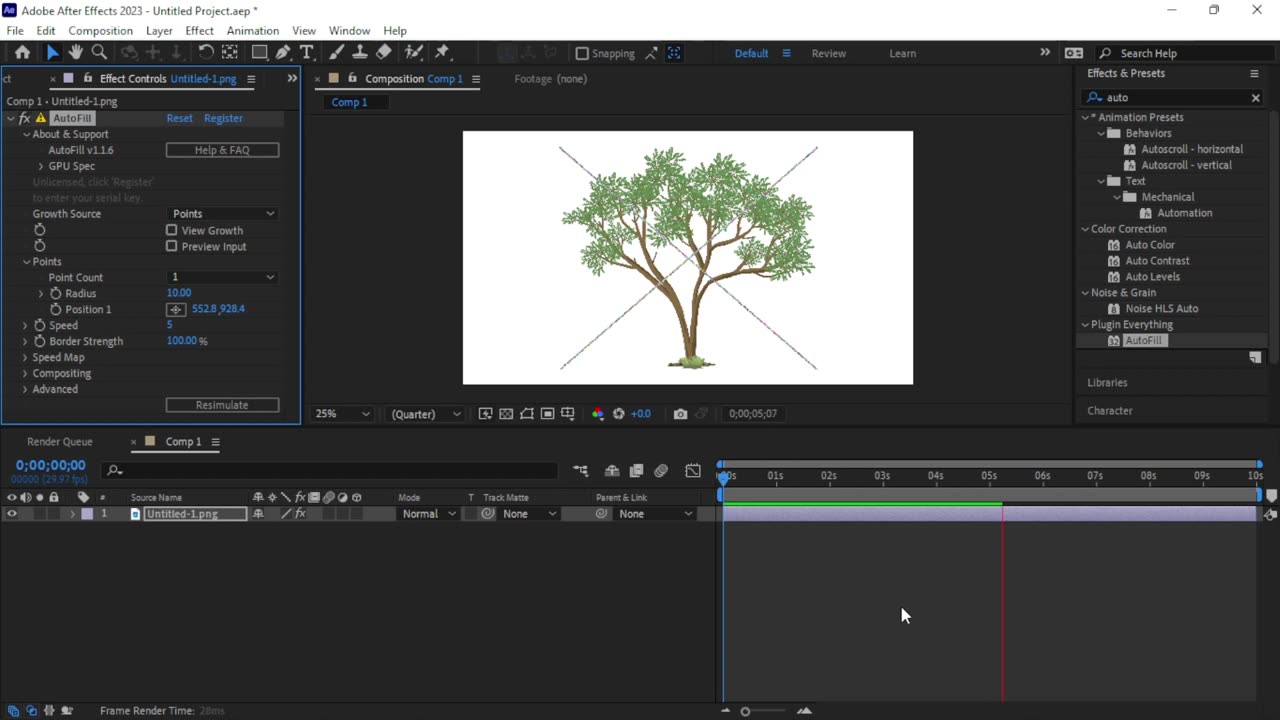The height and width of the screenshot is (720, 1280).
Task: Open Composition Mini-Flowchart in timeline
Action: 581,471
